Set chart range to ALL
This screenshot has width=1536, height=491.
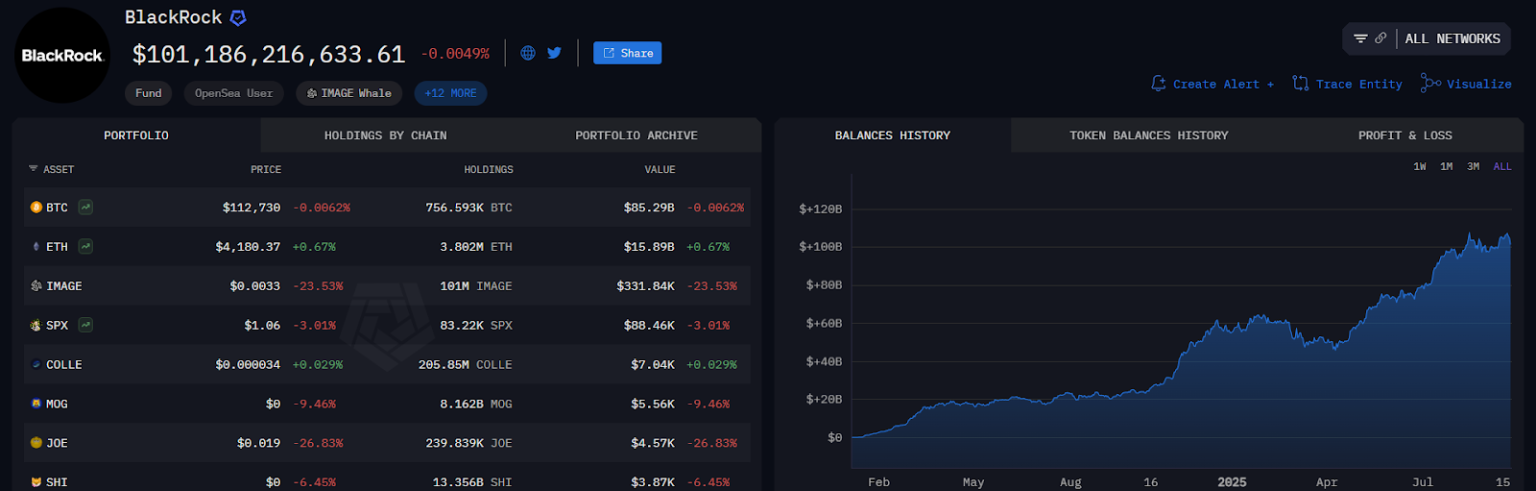[1502, 166]
